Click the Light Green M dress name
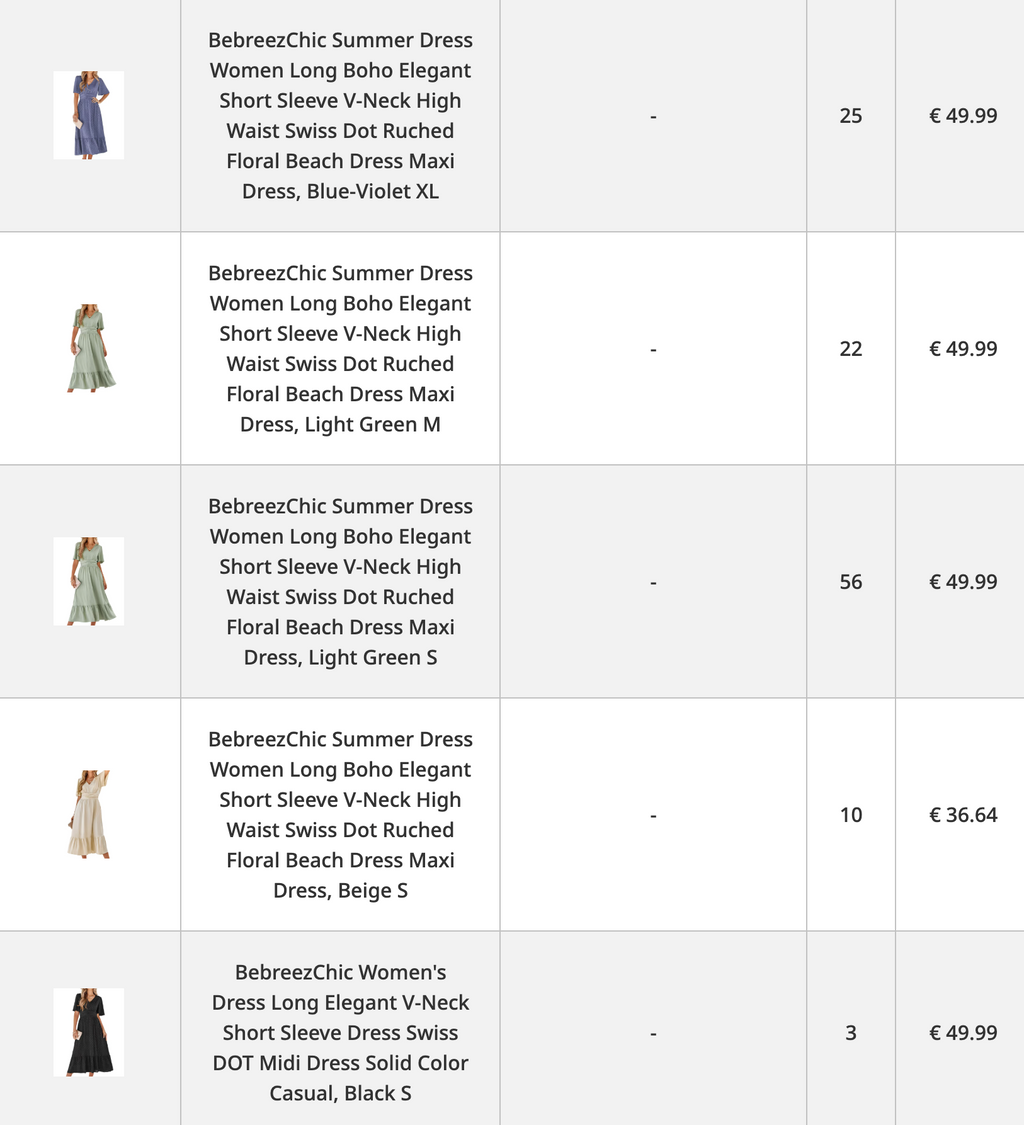The width and height of the screenshot is (1024, 1125). click(x=340, y=349)
